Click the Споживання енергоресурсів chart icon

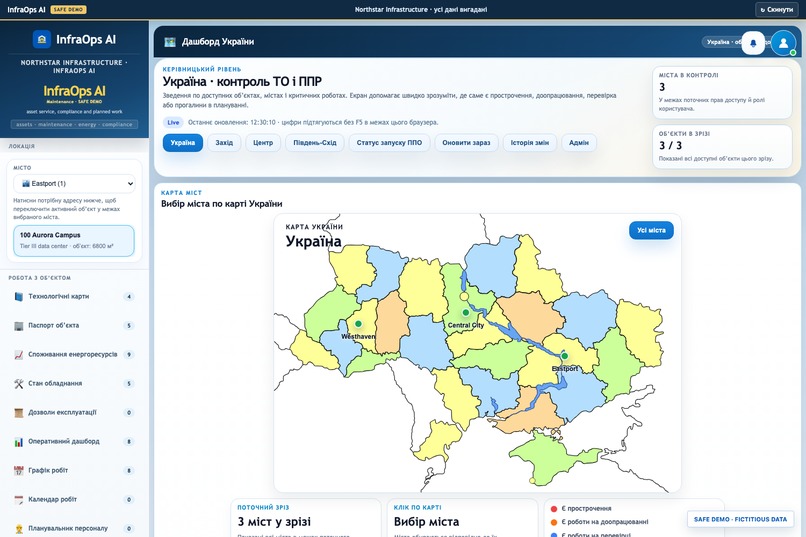(x=19, y=355)
